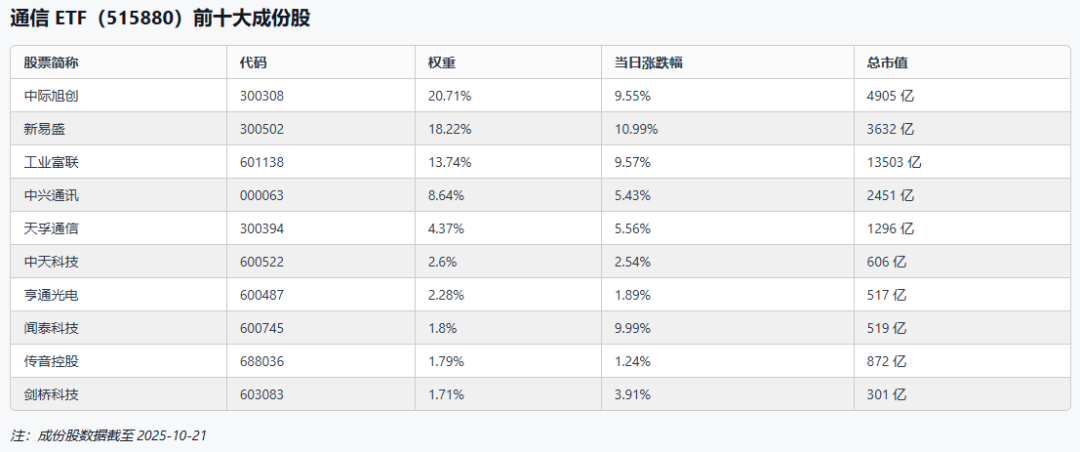Viewport: 1080px width, 452px height.
Task: Select the 总市值 column header
Action: (x=887, y=63)
